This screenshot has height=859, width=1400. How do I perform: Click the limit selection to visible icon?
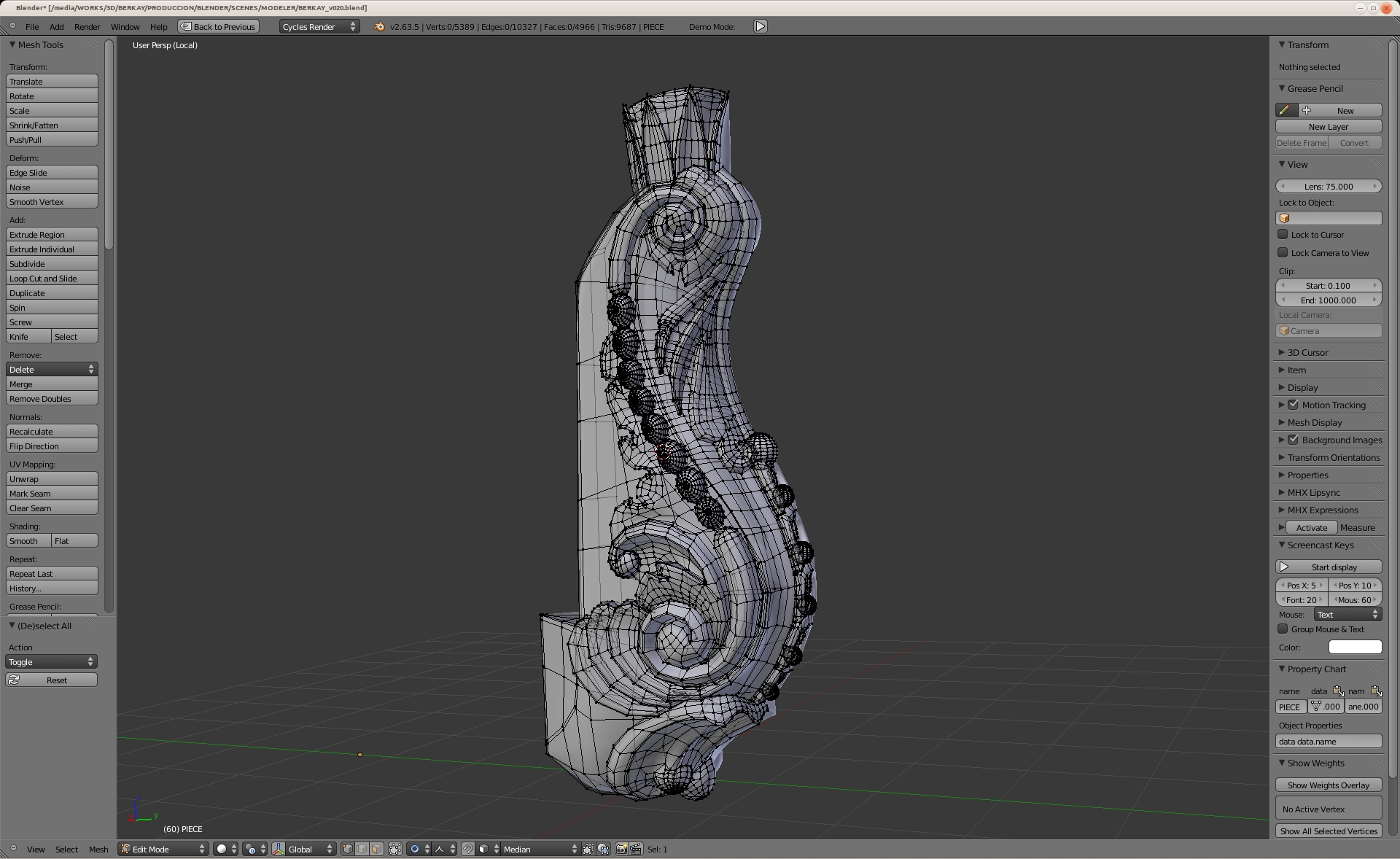point(394,849)
